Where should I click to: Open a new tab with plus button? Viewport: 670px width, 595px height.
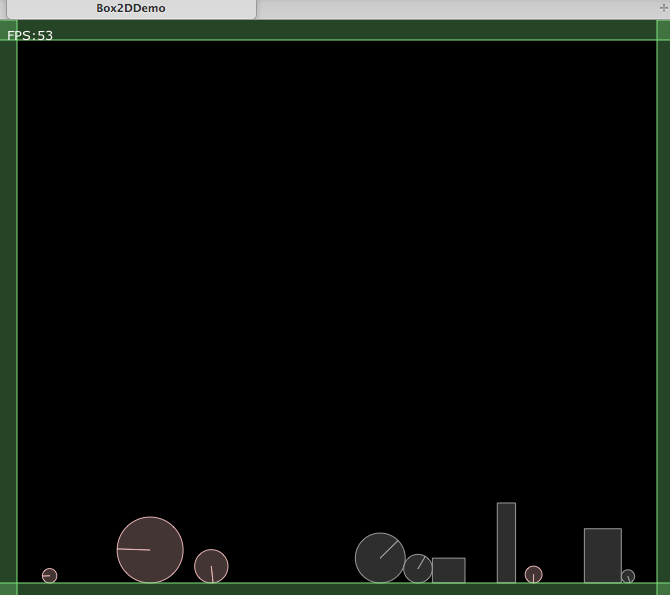[x=663, y=8]
